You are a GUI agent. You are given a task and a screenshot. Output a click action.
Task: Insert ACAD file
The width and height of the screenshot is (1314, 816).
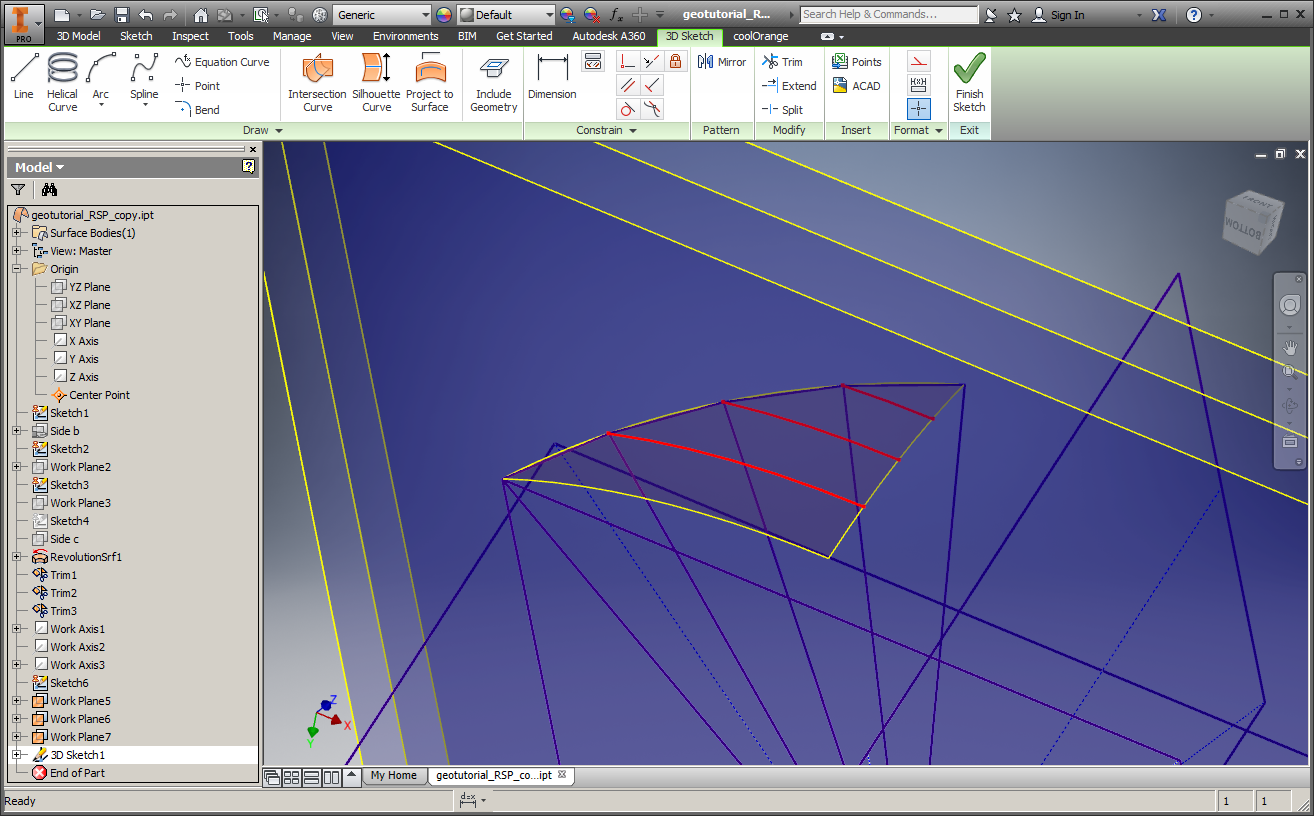click(856, 86)
